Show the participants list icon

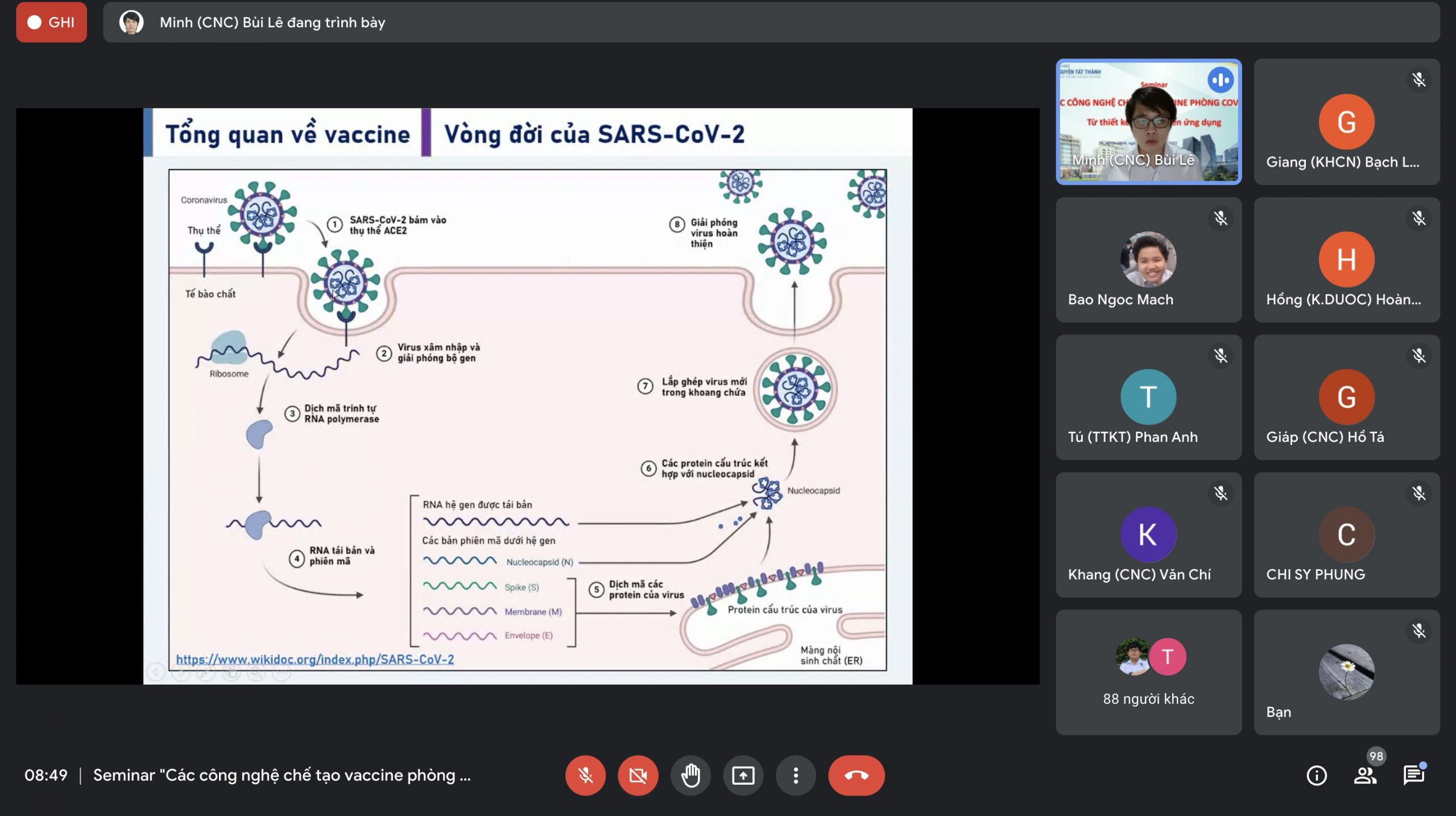coord(1365,776)
